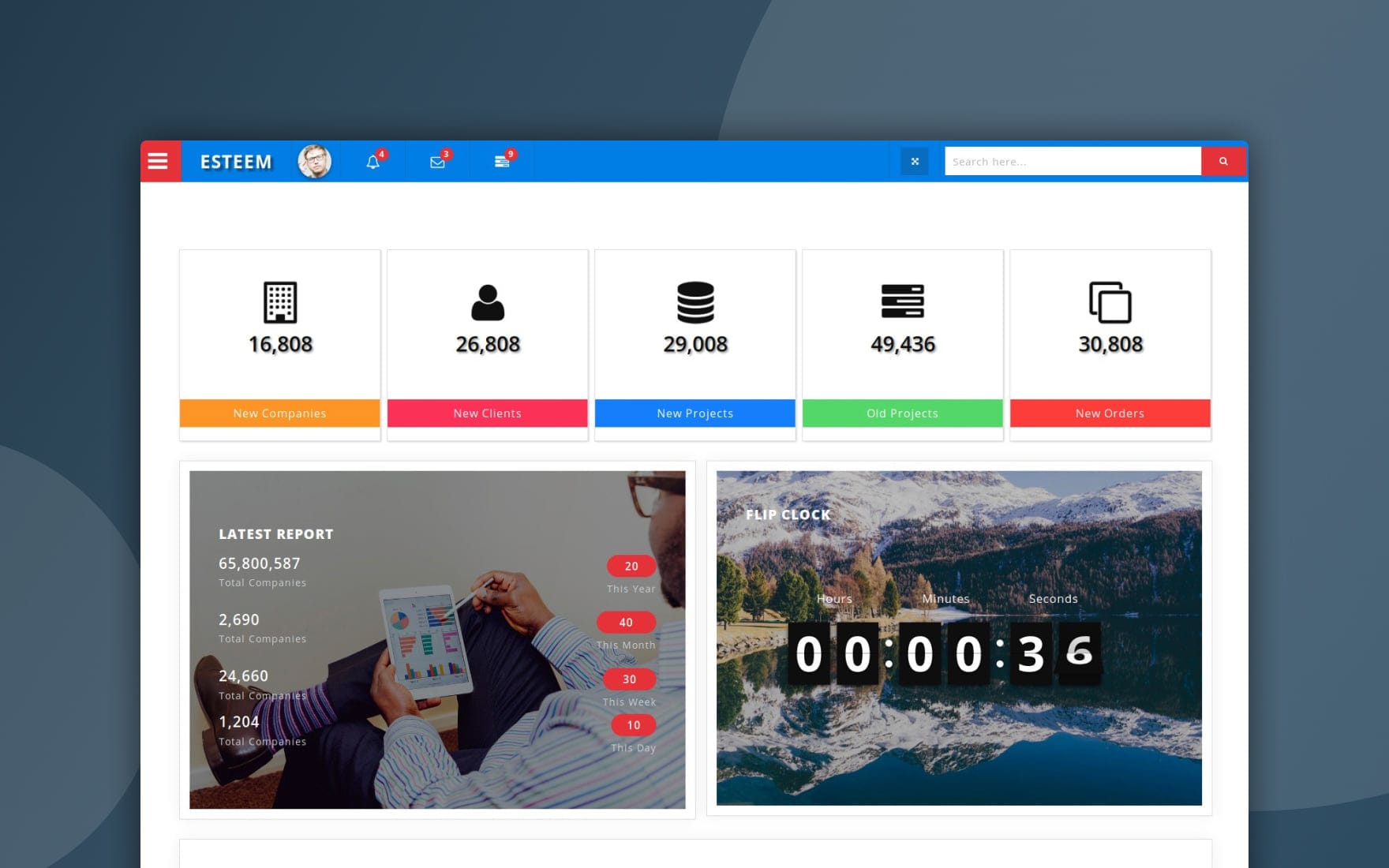The height and width of the screenshot is (868, 1389).
Task: Click the building icon above 16,808
Action: tap(280, 302)
